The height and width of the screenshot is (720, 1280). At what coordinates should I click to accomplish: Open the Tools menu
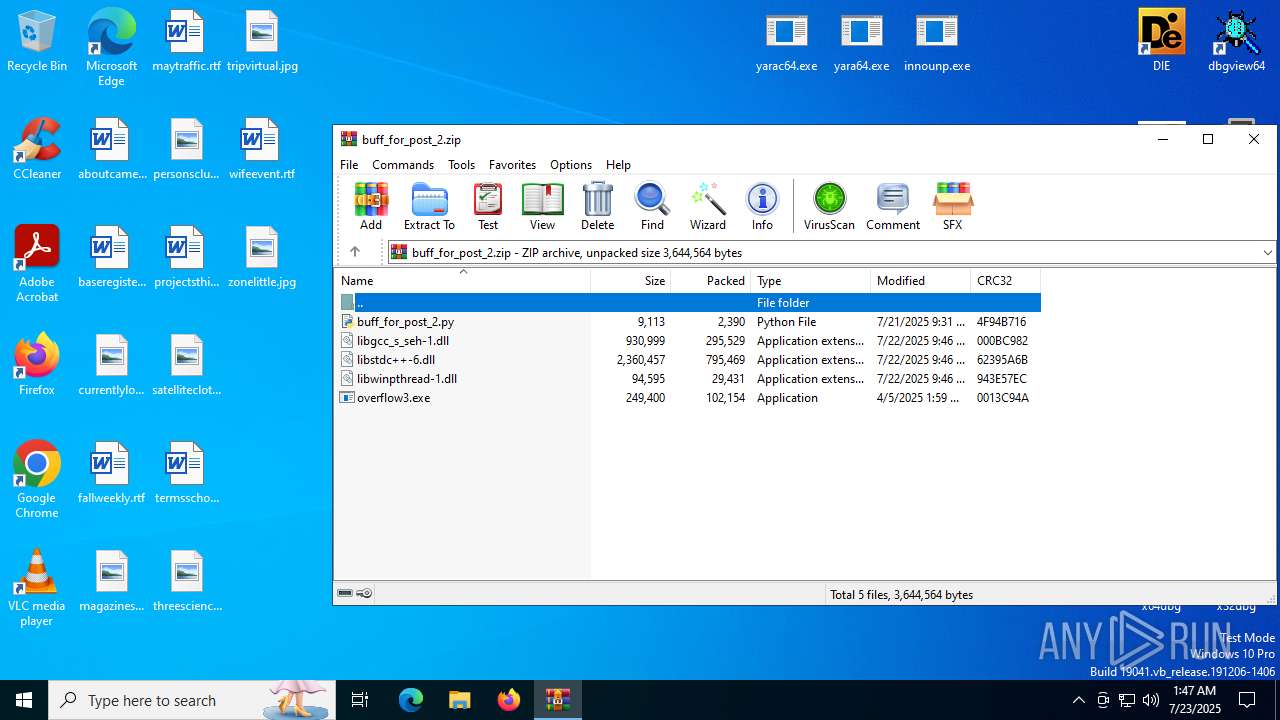tap(461, 165)
